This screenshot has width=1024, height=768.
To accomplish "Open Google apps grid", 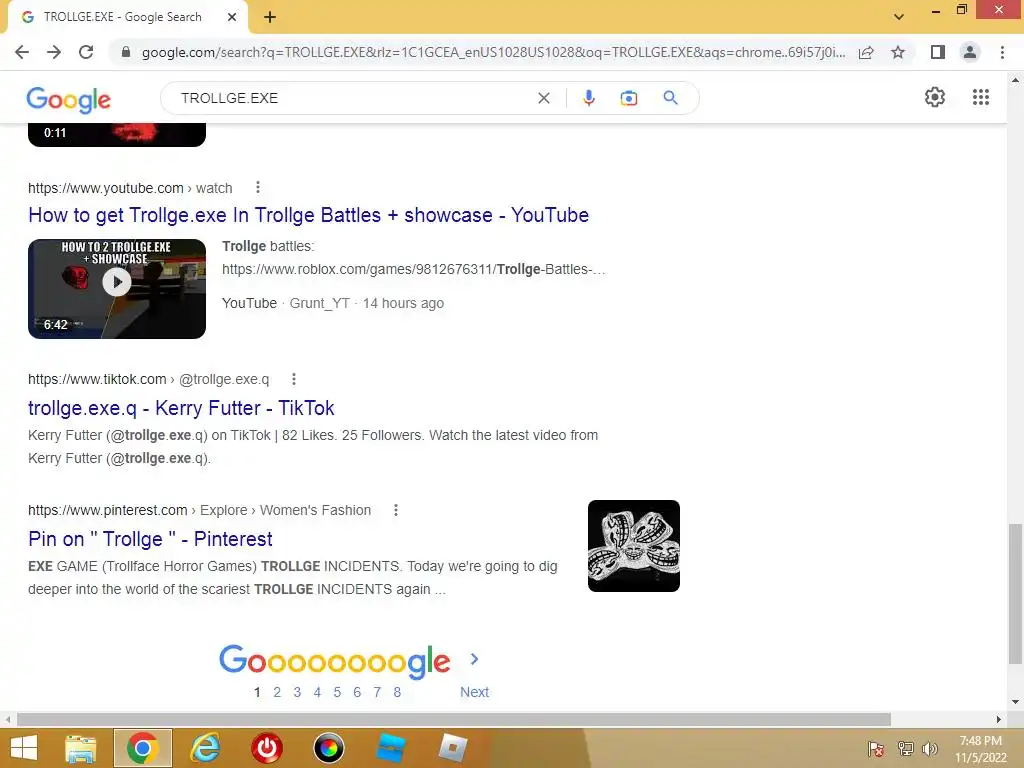I will pyautogui.click(x=981, y=97).
